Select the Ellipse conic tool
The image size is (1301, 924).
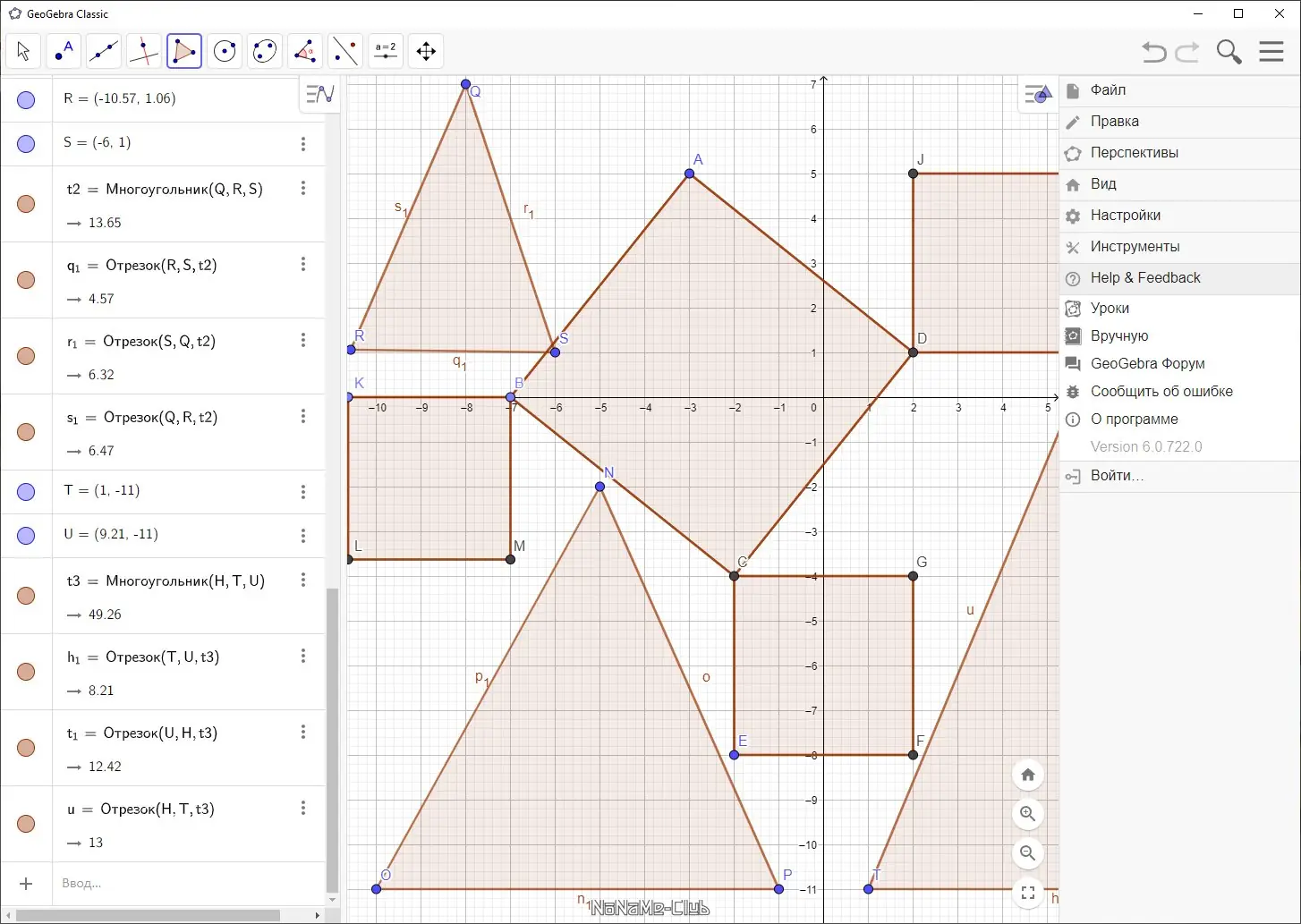click(x=265, y=51)
